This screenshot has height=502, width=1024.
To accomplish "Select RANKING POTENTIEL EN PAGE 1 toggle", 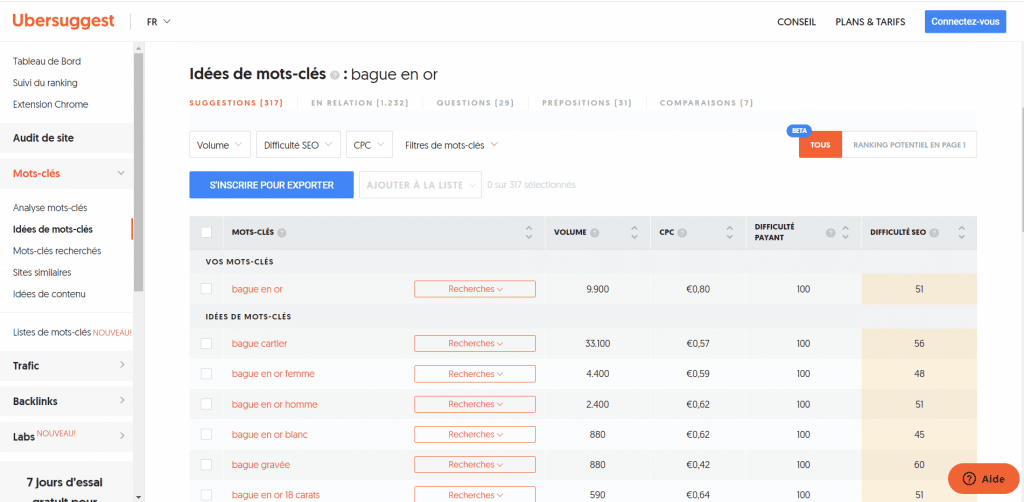I will click(909, 145).
